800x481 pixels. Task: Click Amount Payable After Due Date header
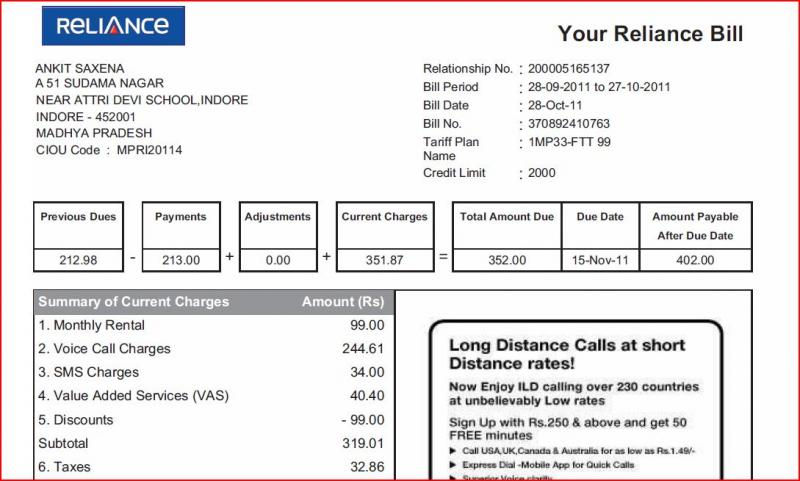click(695, 226)
